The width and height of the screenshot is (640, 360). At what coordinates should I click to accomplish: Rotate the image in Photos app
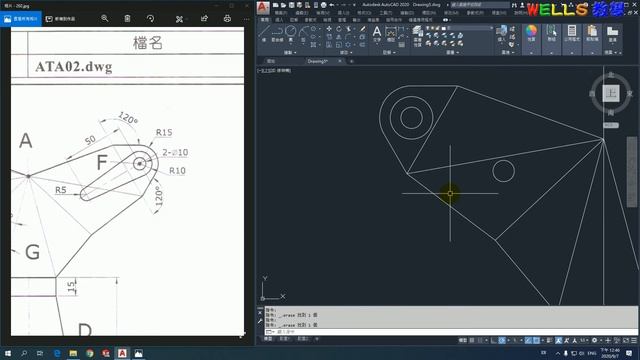(150, 18)
